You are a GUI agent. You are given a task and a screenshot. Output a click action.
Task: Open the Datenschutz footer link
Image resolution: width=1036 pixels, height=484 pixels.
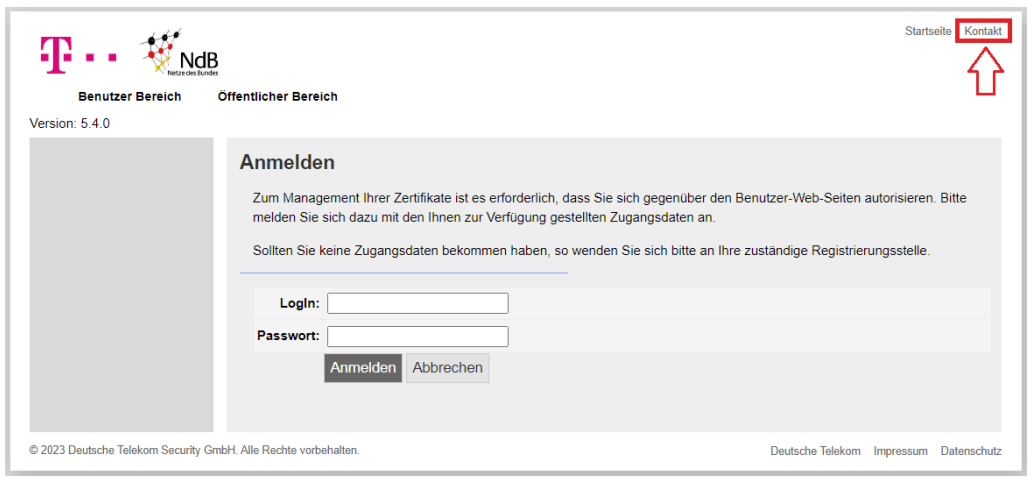click(970, 451)
